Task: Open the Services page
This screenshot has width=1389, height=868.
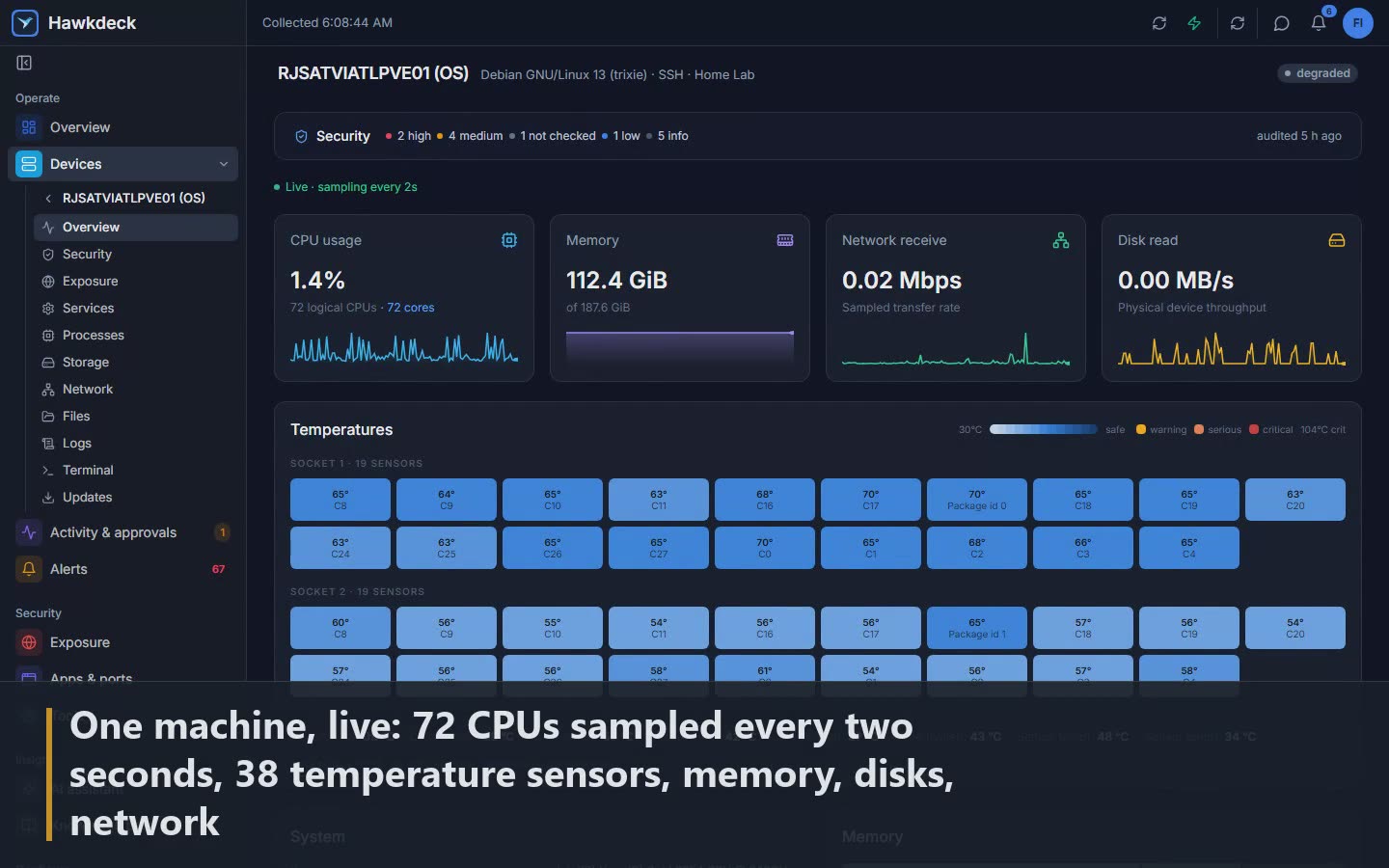Action: pos(136,308)
